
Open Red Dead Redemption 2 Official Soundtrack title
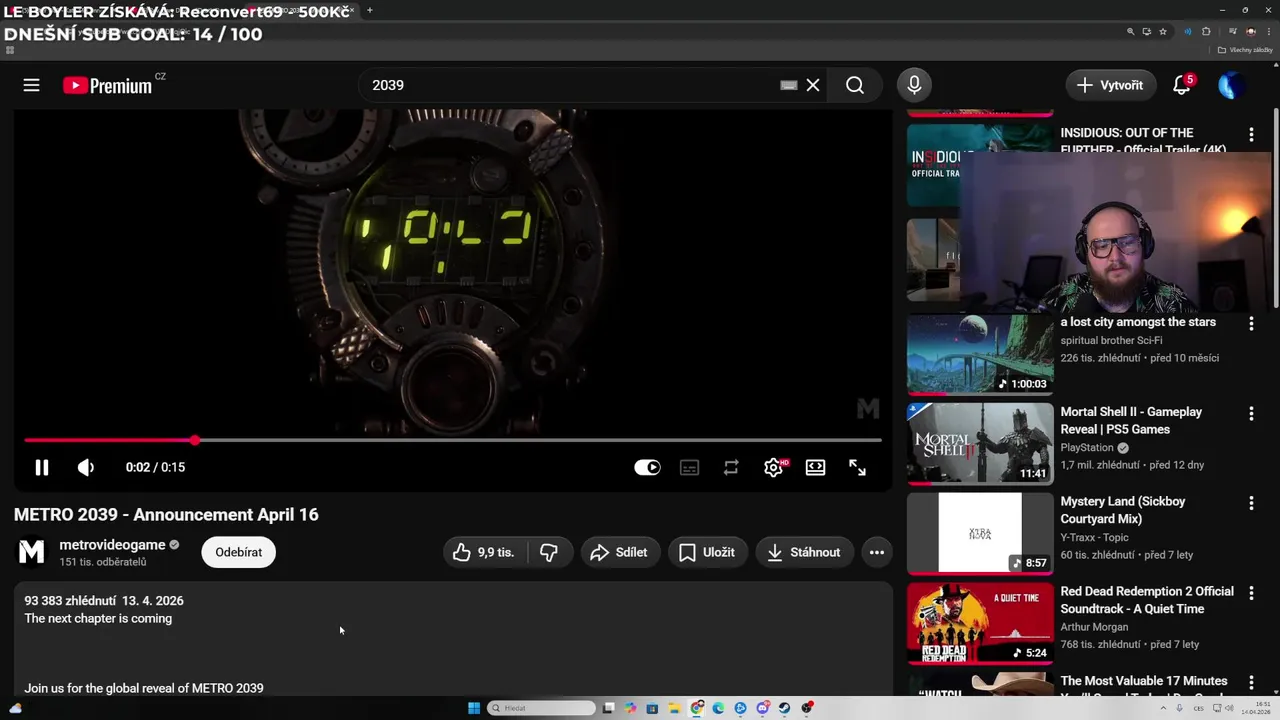pyautogui.click(x=1146, y=600)
